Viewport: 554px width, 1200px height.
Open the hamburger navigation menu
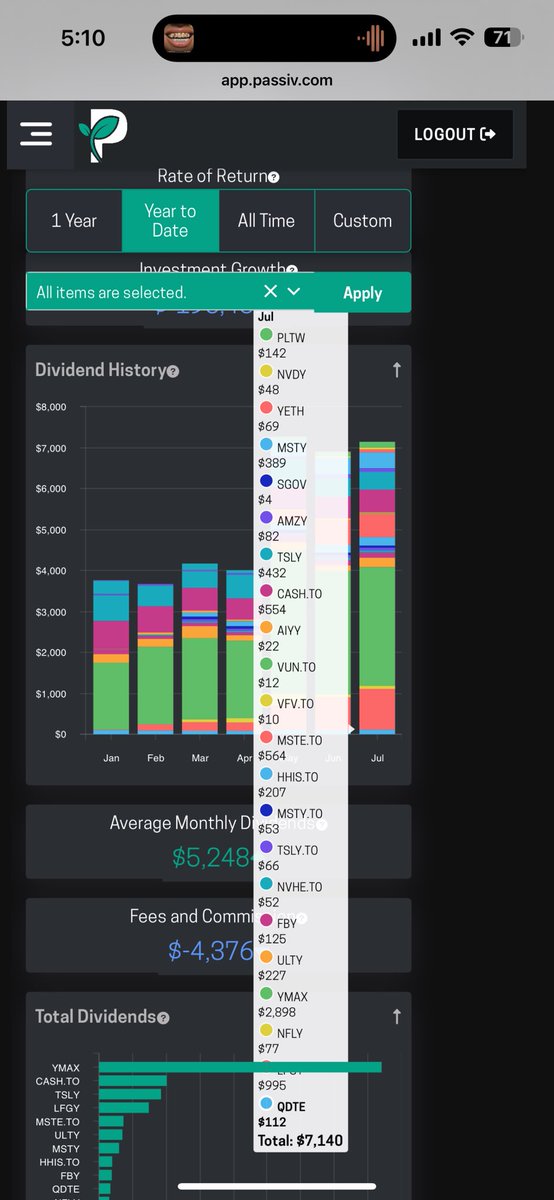[x=36, y=134]
